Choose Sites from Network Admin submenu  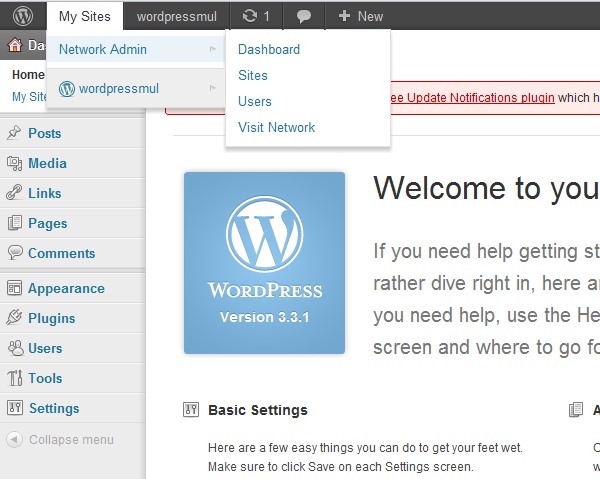[x=253, y=75]
